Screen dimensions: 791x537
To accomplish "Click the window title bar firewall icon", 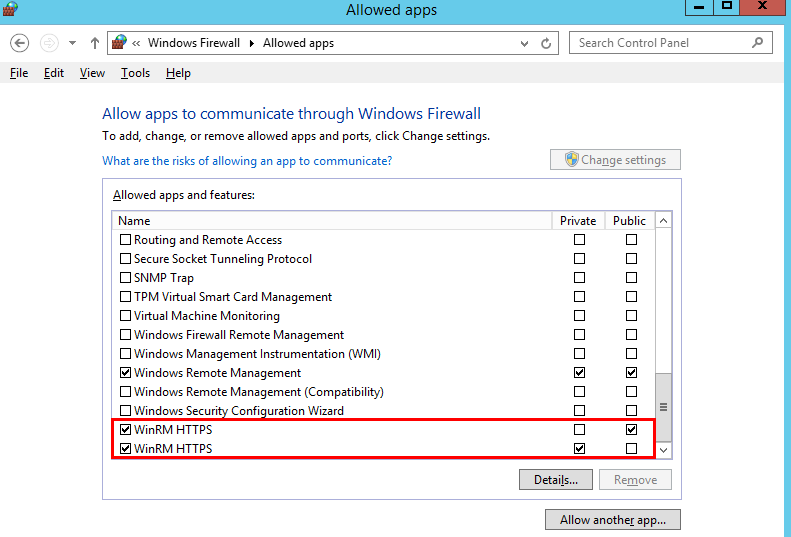I will tap(10, 9).
